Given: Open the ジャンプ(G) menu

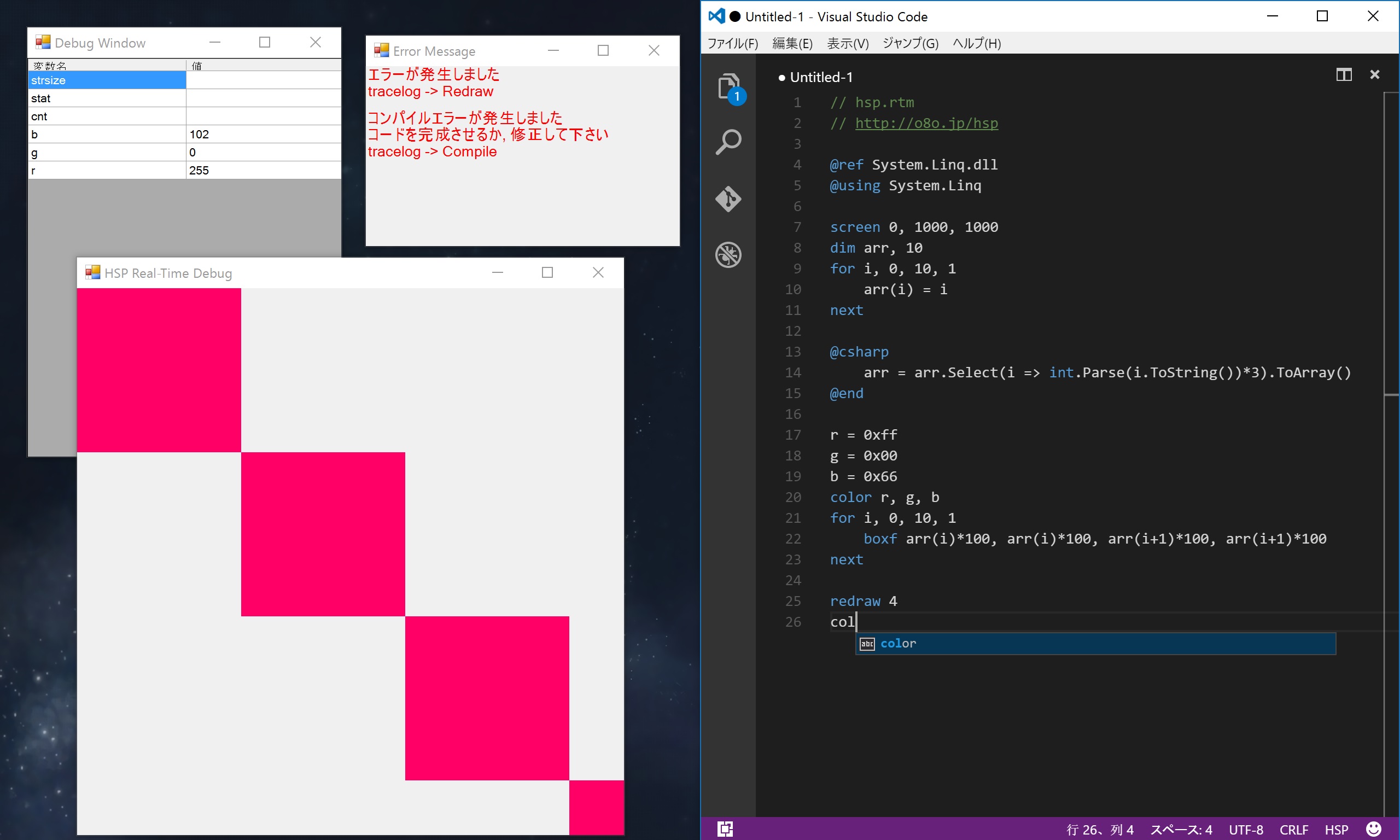Looking at the screenshot, I should [x=910, y=44].
